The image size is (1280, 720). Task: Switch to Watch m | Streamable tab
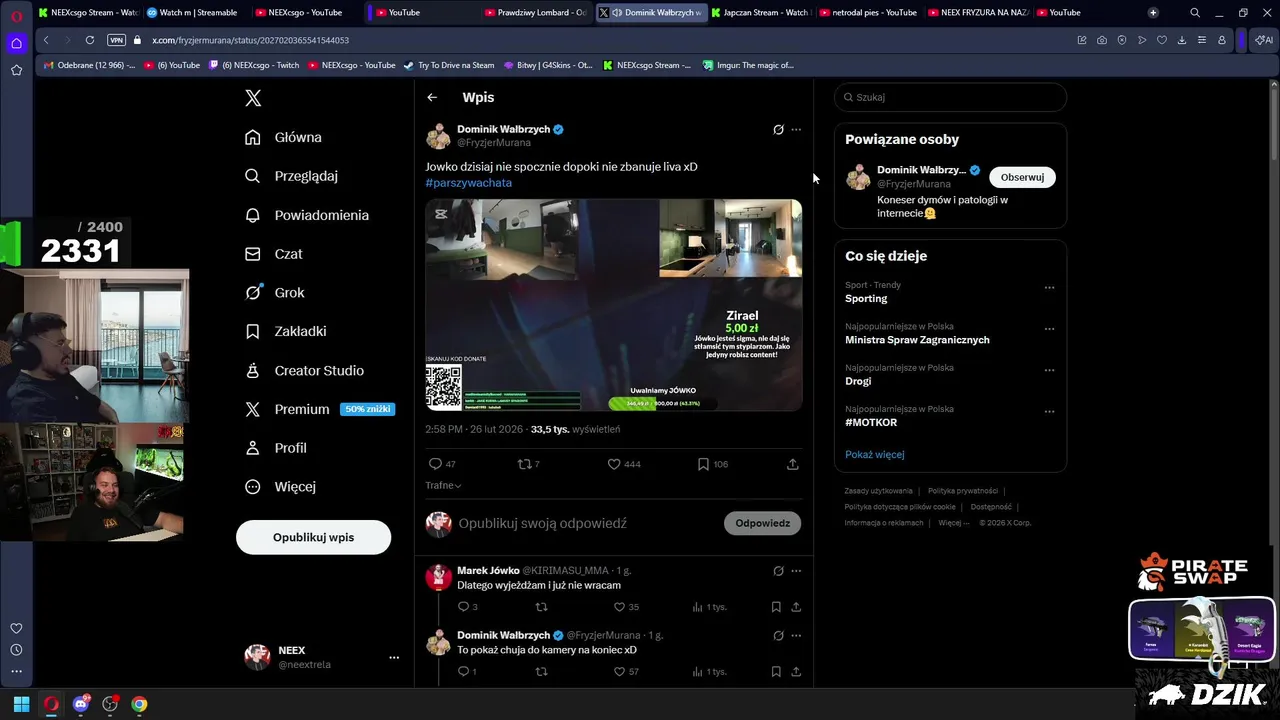(192, 12)
